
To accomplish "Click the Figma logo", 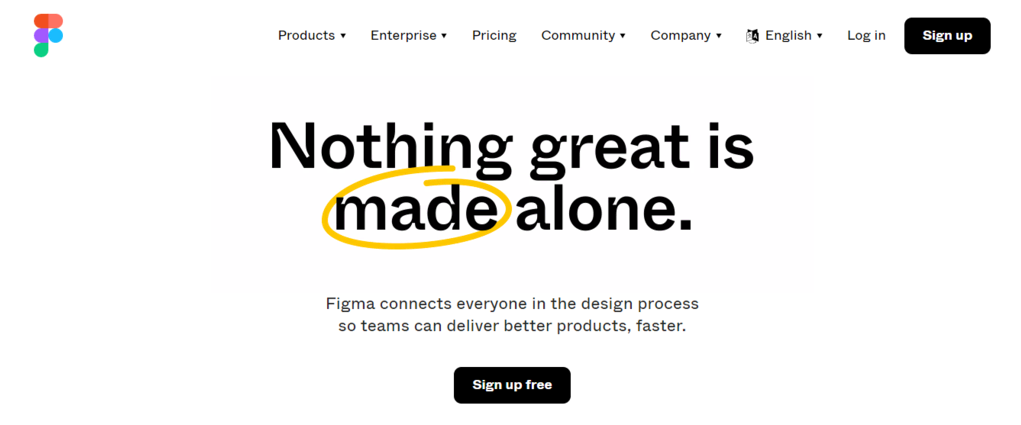I will pos(47,35).
